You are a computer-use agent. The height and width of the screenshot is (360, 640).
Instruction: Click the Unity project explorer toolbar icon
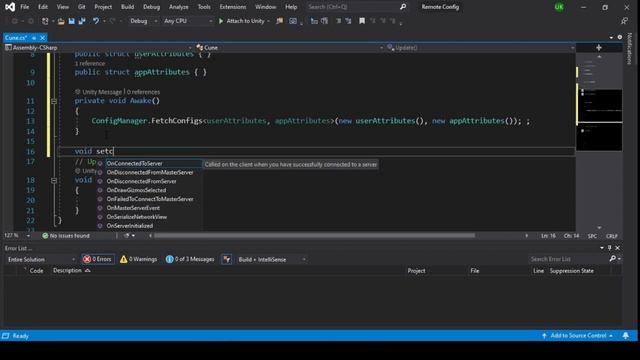[x=280, y=21]
